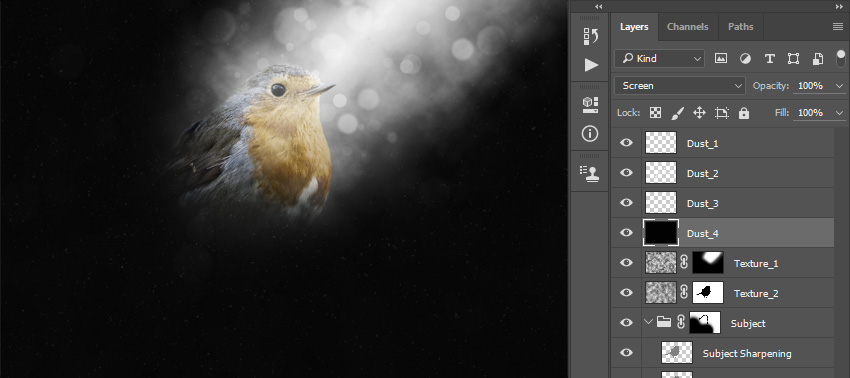The image size is (850, 378).
Task: Toggle layer filtering switch on/off
Action: [x=840, y=59]
